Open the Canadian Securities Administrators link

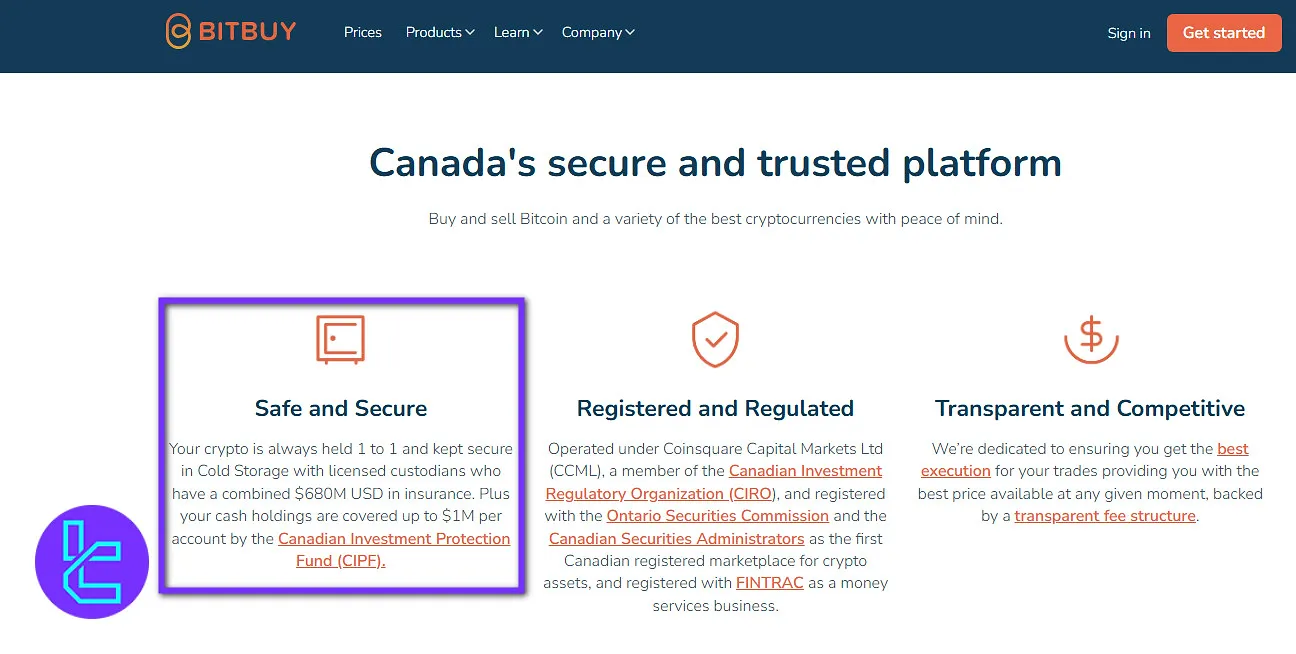click(677, 538)
